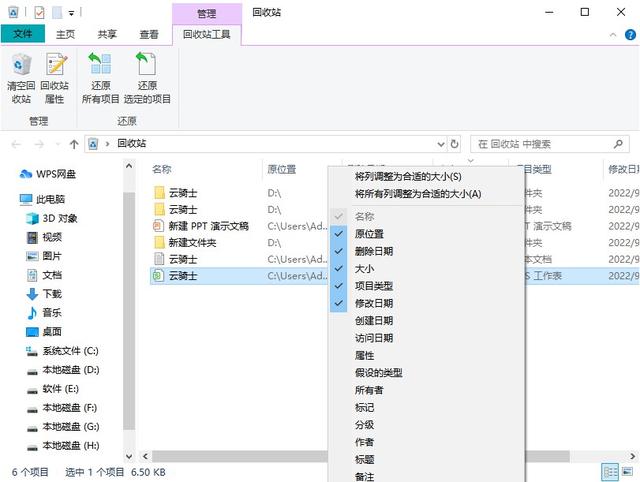Screen dimensions: 640x482
Task: Collapse the ribbon with chevron arrow
Action: tap(613, 35)
